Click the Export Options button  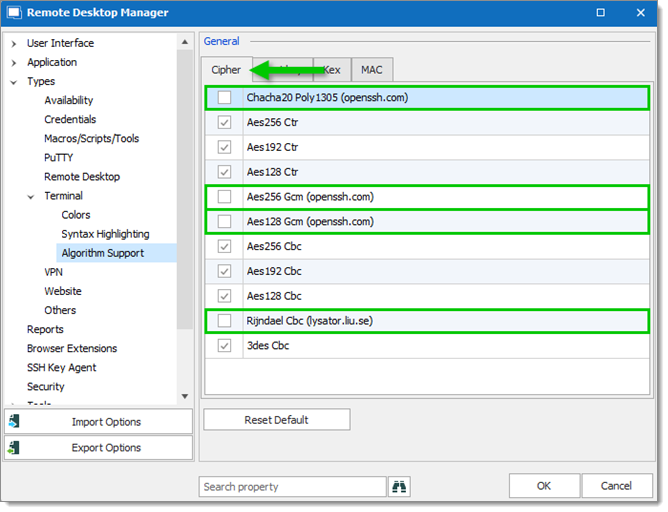pos(98,447)
